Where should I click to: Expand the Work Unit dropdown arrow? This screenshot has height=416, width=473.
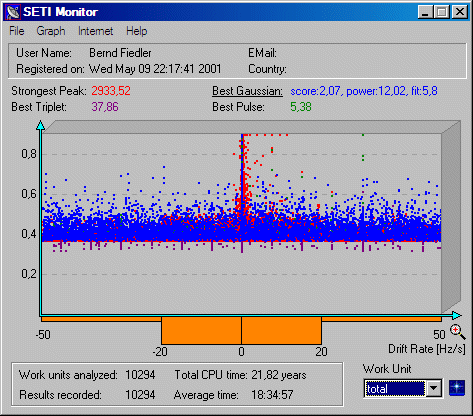pos(434,388)
